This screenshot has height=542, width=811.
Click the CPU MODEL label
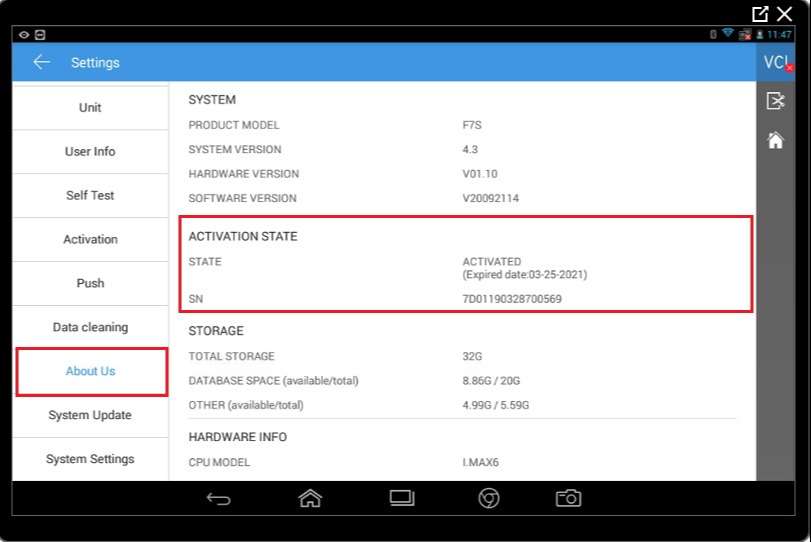(x=219, y=462)
